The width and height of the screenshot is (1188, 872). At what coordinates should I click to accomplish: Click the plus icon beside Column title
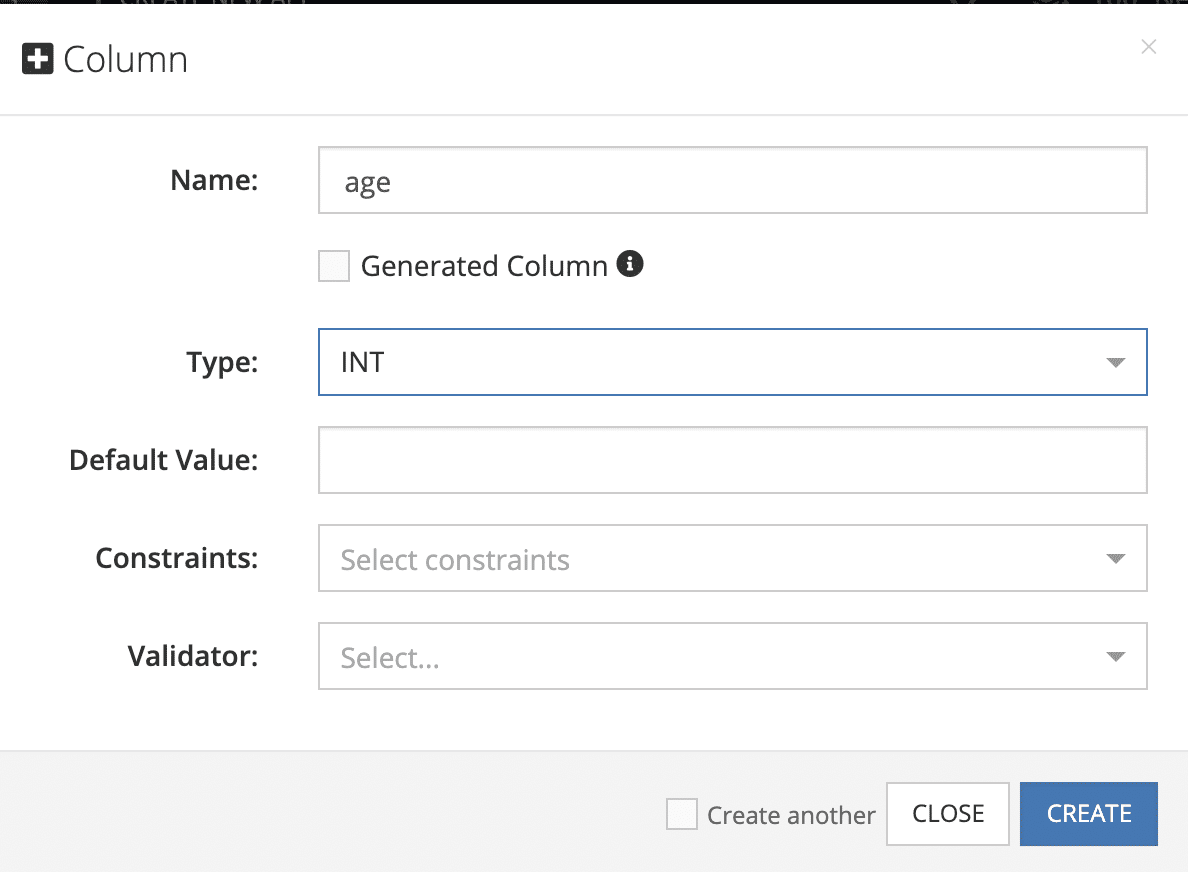(x=38, y=59)
